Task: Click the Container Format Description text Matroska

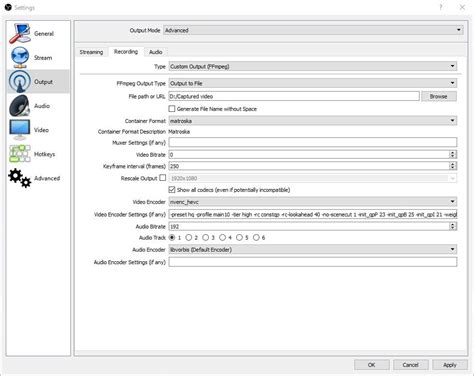Action: pyautogui.click(x=179, y=132)
